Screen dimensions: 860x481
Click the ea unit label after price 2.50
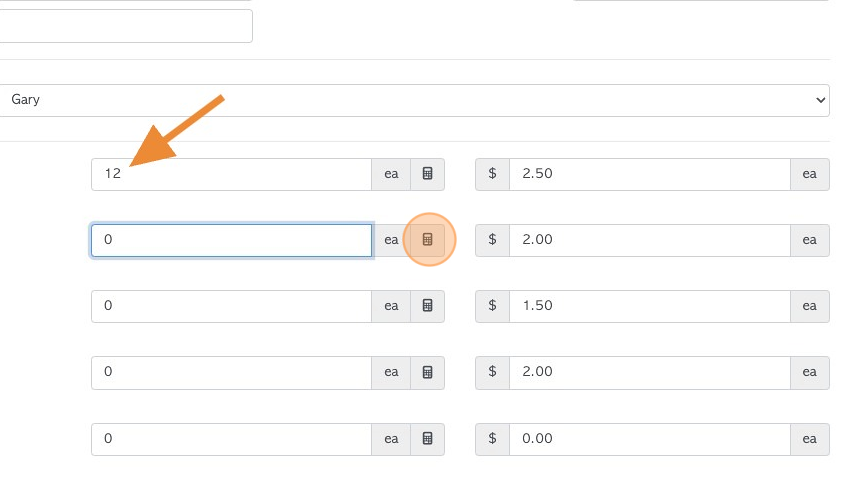click(810, 174)
